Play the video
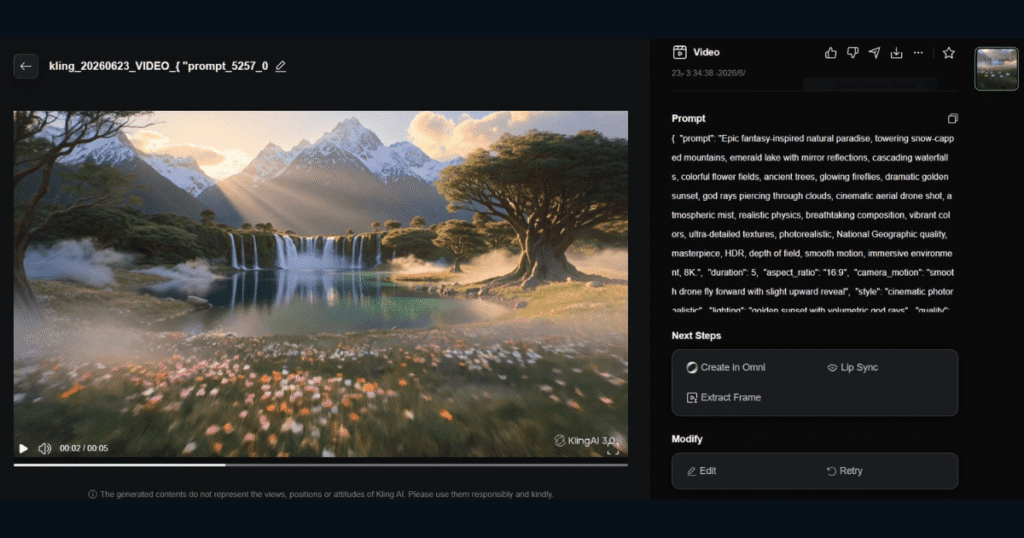This screenshot has height=538, width=1024. [24, 449]
